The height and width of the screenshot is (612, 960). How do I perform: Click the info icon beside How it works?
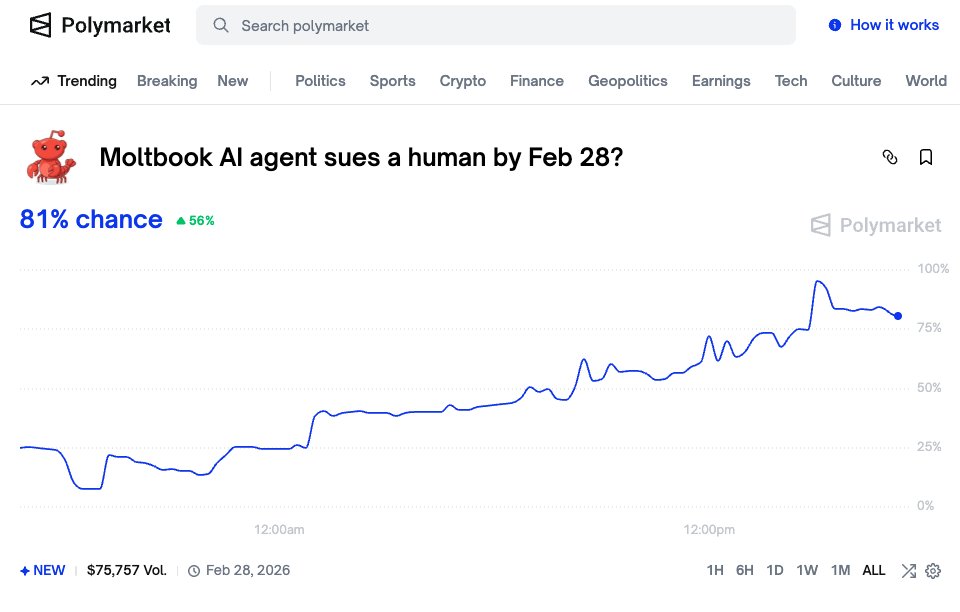point(835,25)
